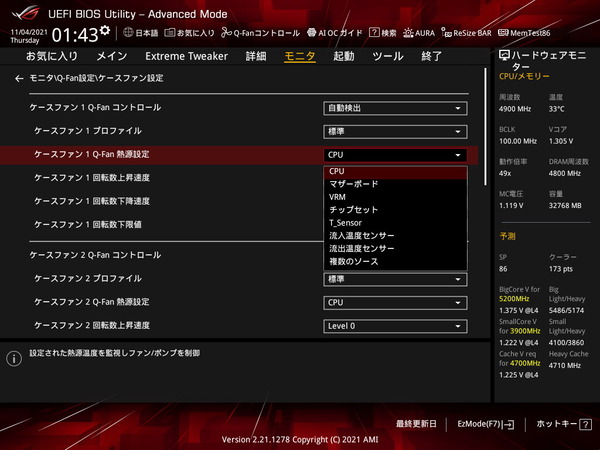Switch to EzMode(F7)
This screenshot has height=450, width=600.
[x=485, y=424]
